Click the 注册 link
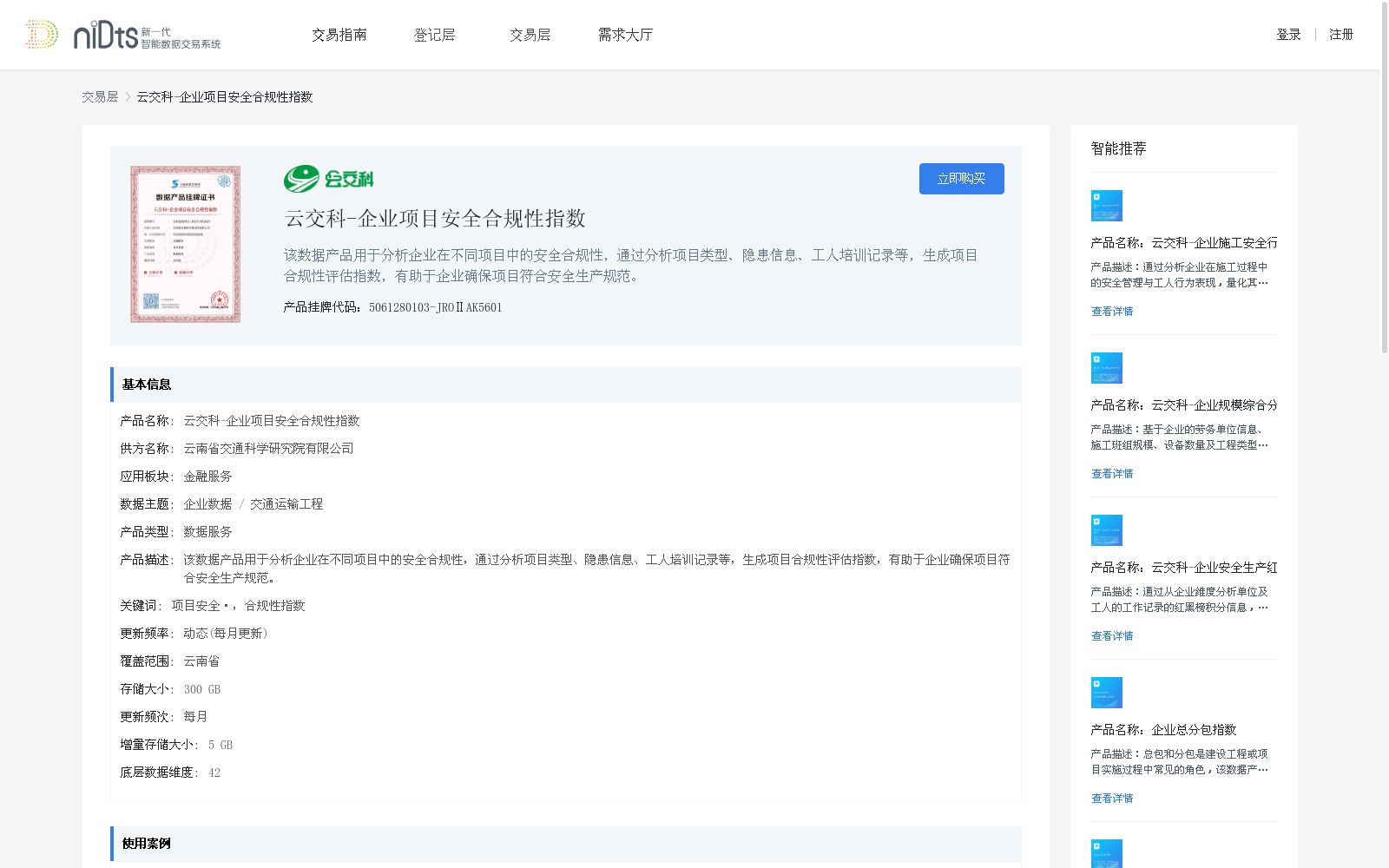This screenshot has width=1389, height=868. coord(1341,35)
